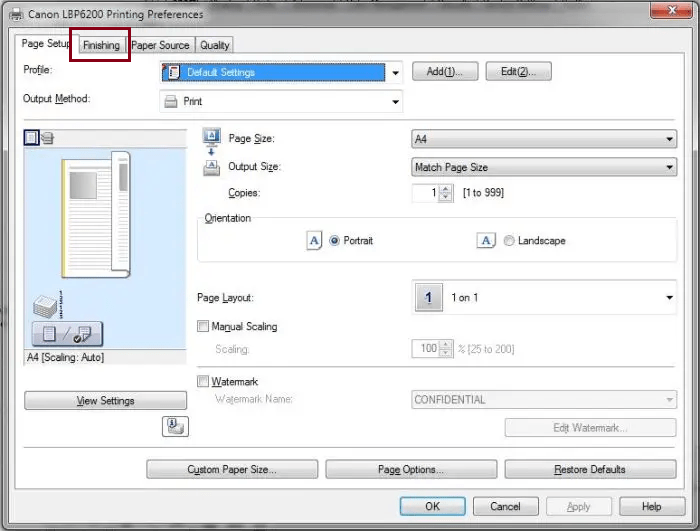Select the Landscape radio button

pyautogui.click(x=510, y=241)
